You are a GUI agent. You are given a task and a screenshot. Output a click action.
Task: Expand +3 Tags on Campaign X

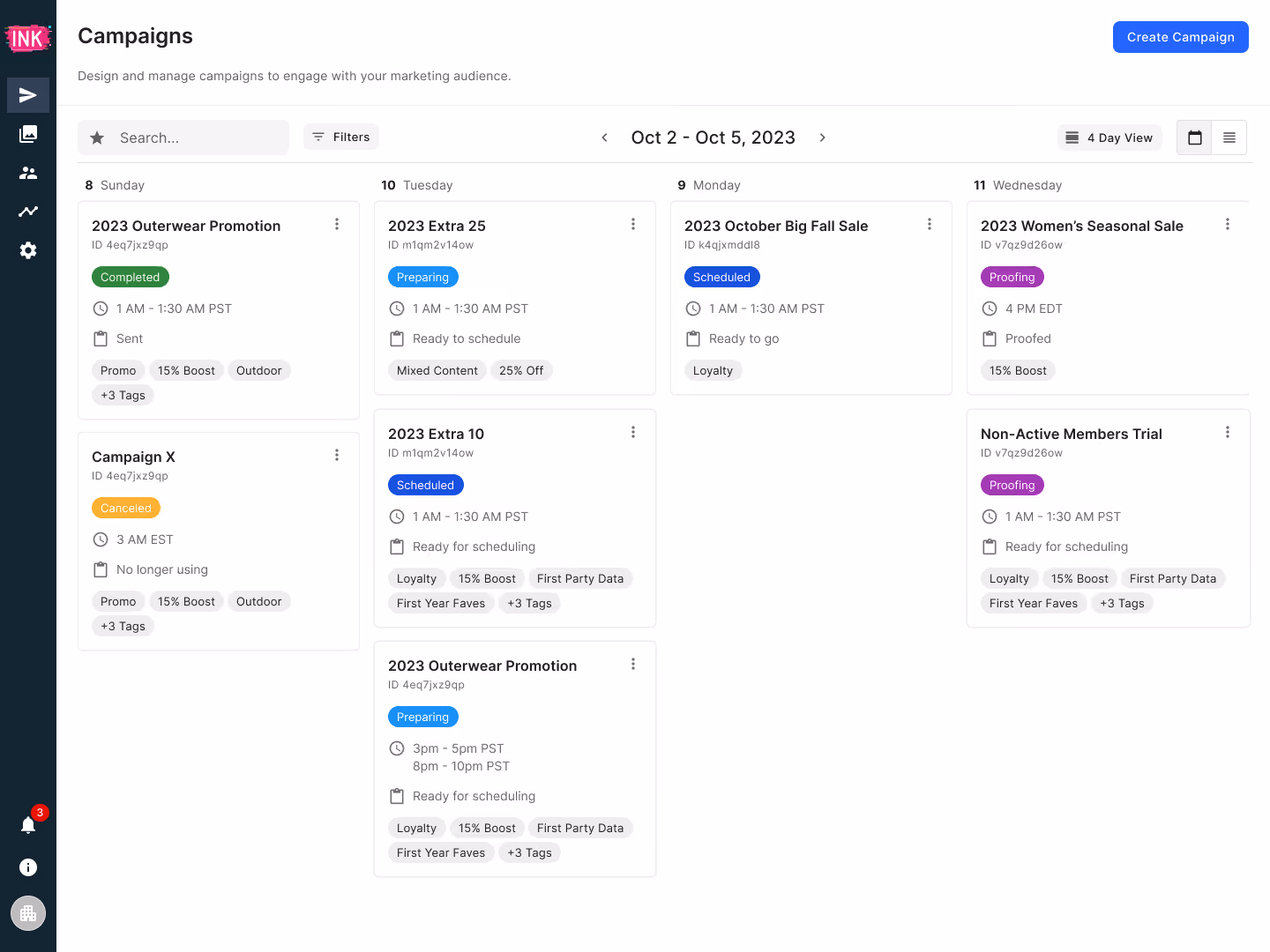(123, 626)
